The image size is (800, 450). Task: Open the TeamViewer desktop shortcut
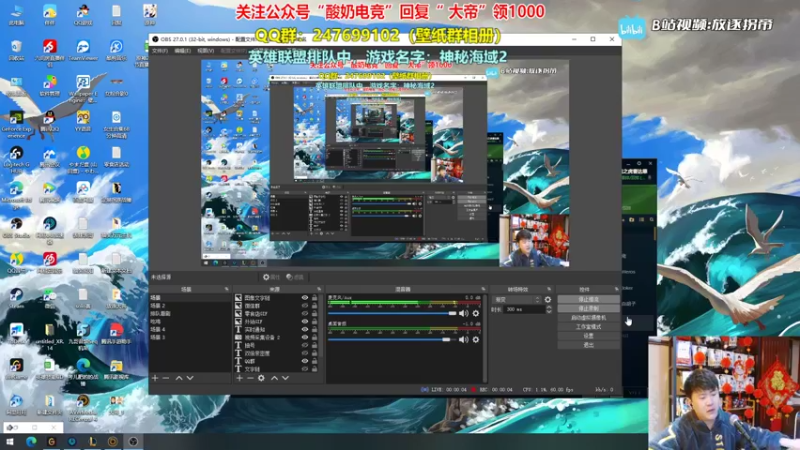tap(83, 51)
